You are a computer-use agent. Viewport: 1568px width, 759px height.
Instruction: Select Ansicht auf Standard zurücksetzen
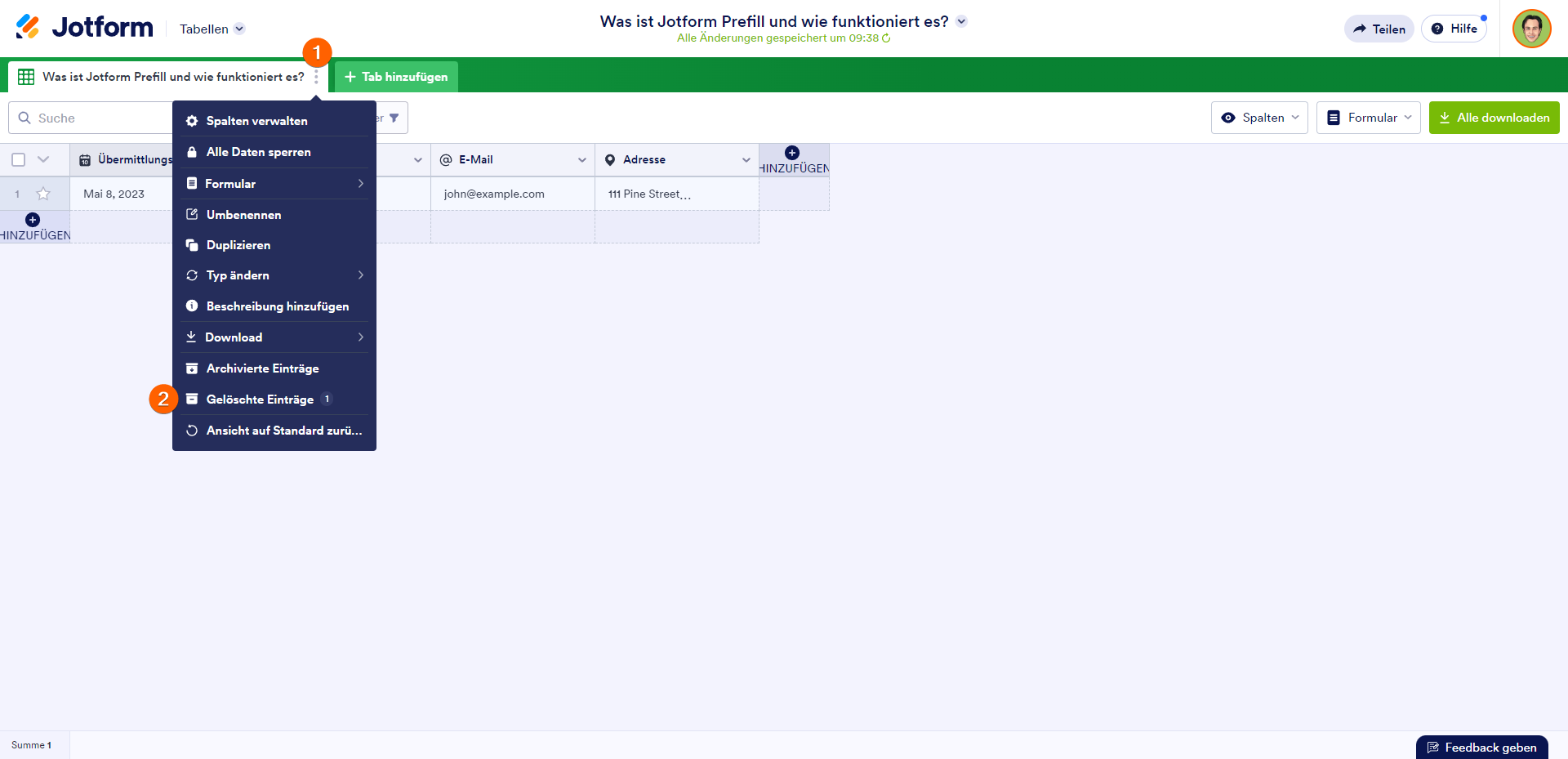coord(274,431)
